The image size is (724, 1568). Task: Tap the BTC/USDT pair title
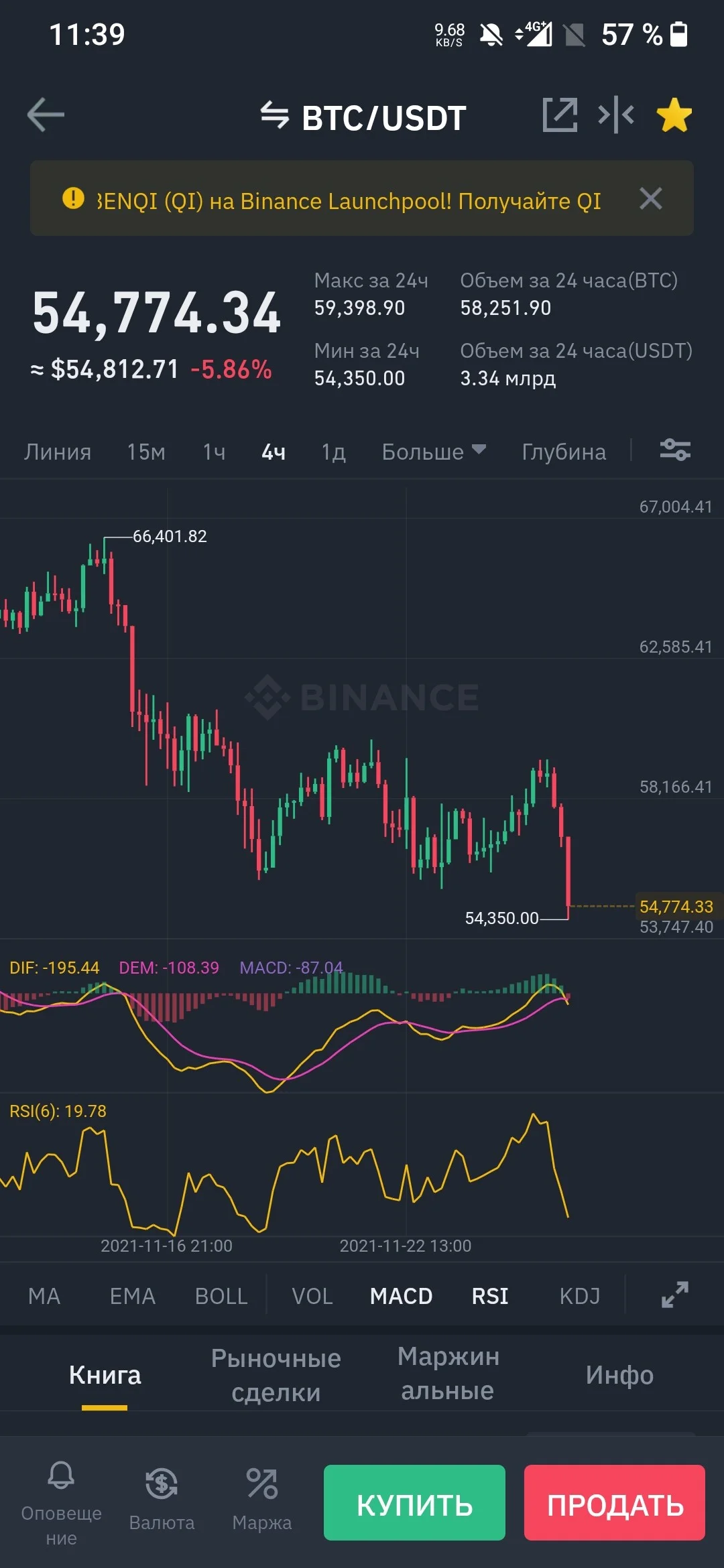pyautogui.click(x=384, y=118)
